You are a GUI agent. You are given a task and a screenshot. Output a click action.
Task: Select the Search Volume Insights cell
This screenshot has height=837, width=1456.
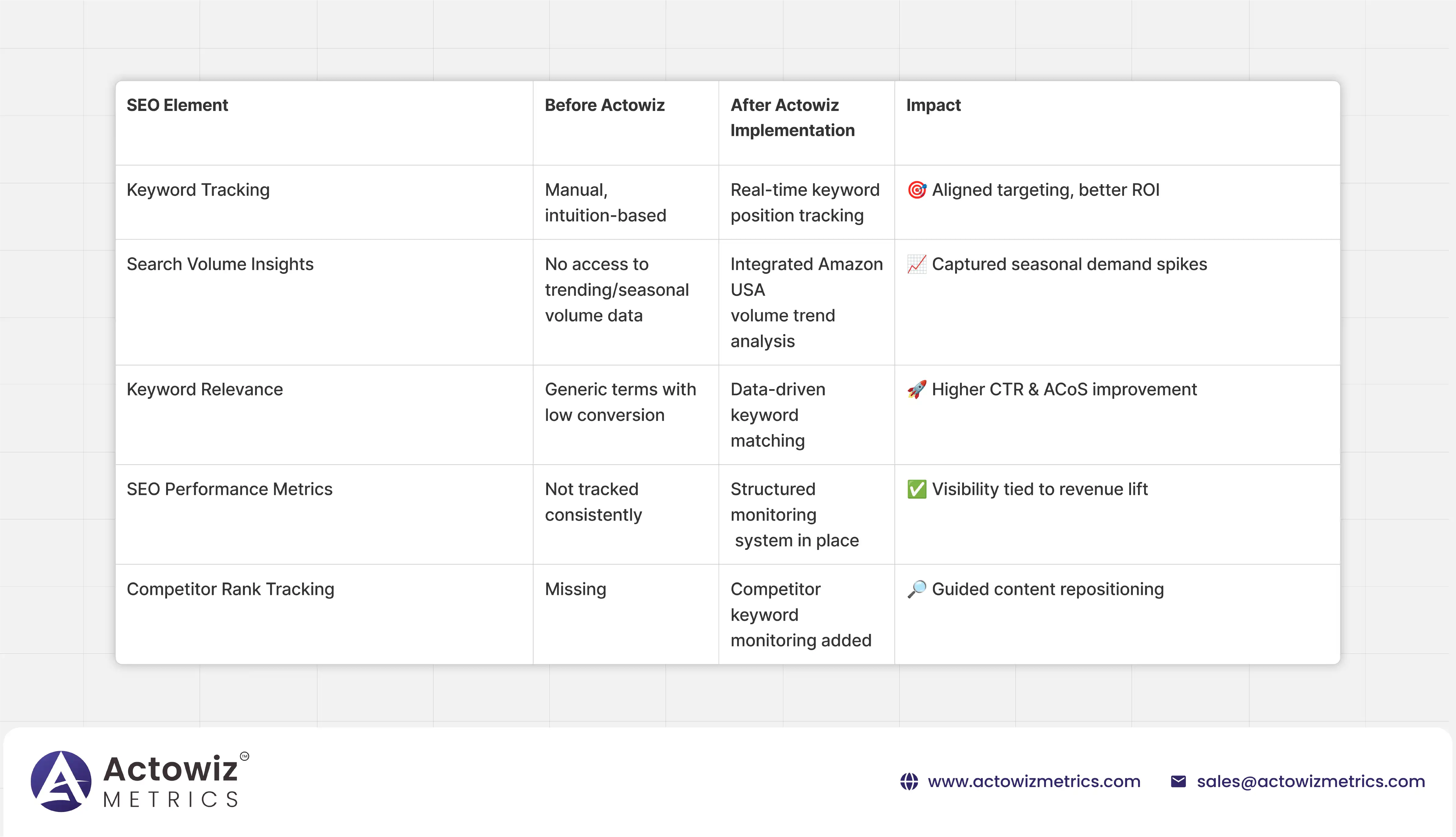click(219, 264)
